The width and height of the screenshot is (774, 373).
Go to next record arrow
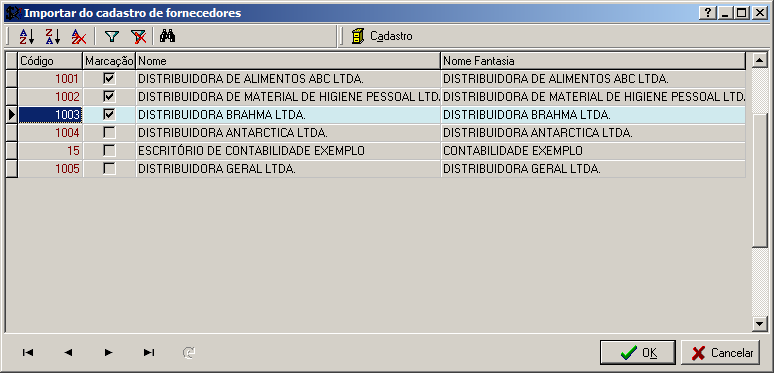(109, 352)
